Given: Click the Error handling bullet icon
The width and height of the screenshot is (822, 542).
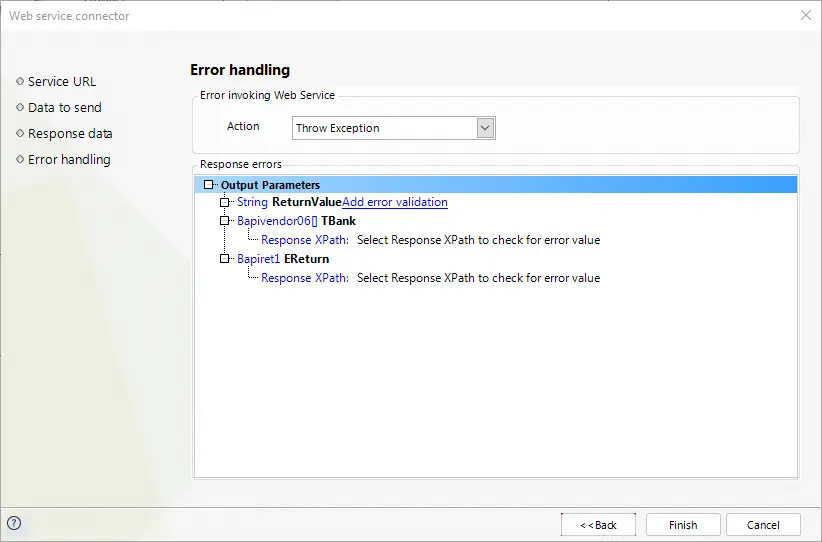Looking at the screenshot, I should click(20, 159).
